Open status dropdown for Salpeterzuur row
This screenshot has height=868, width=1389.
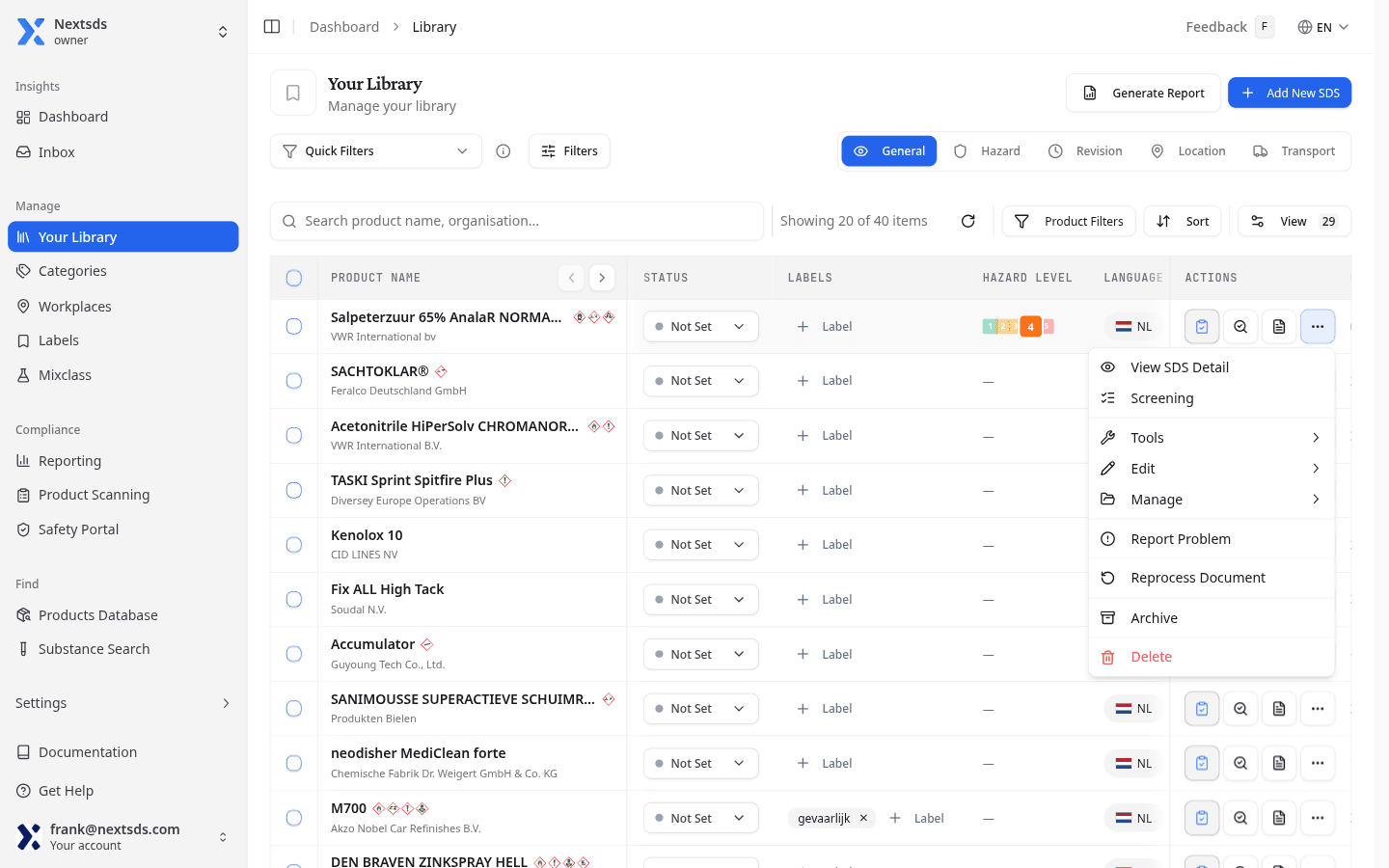pyautogui.click(x=701, y=327)
